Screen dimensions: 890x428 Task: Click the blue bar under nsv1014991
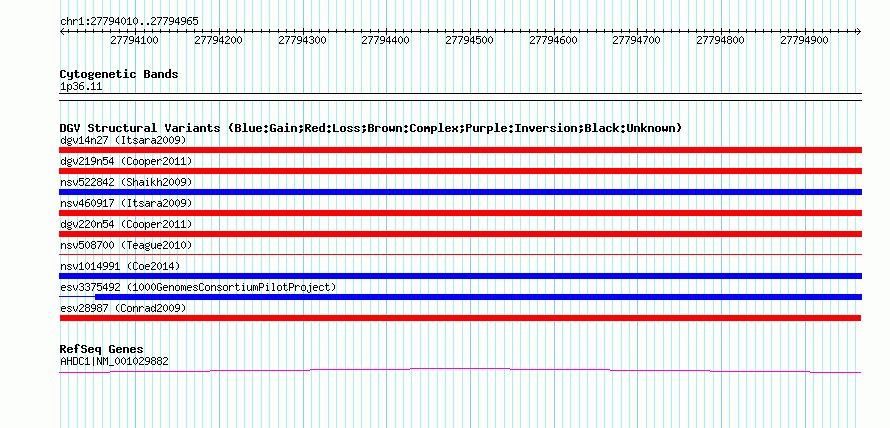pos(460,276)
